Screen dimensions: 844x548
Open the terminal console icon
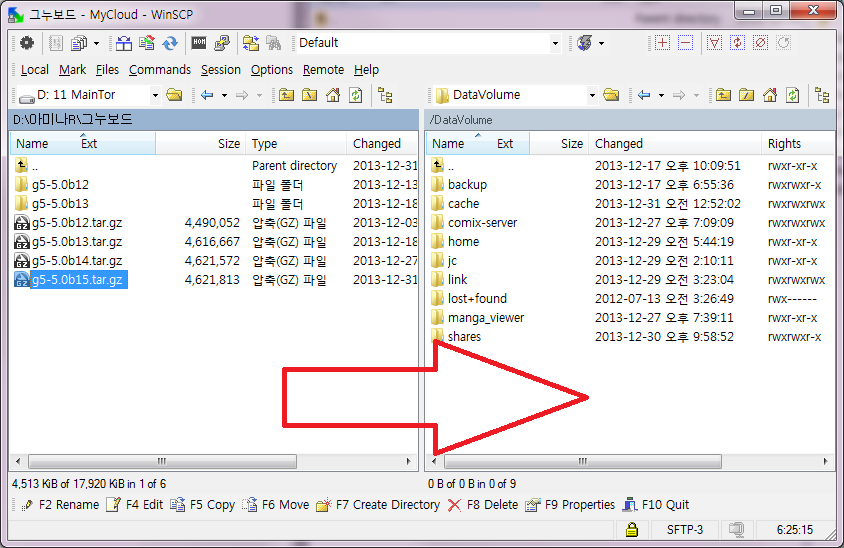point(198,43)
